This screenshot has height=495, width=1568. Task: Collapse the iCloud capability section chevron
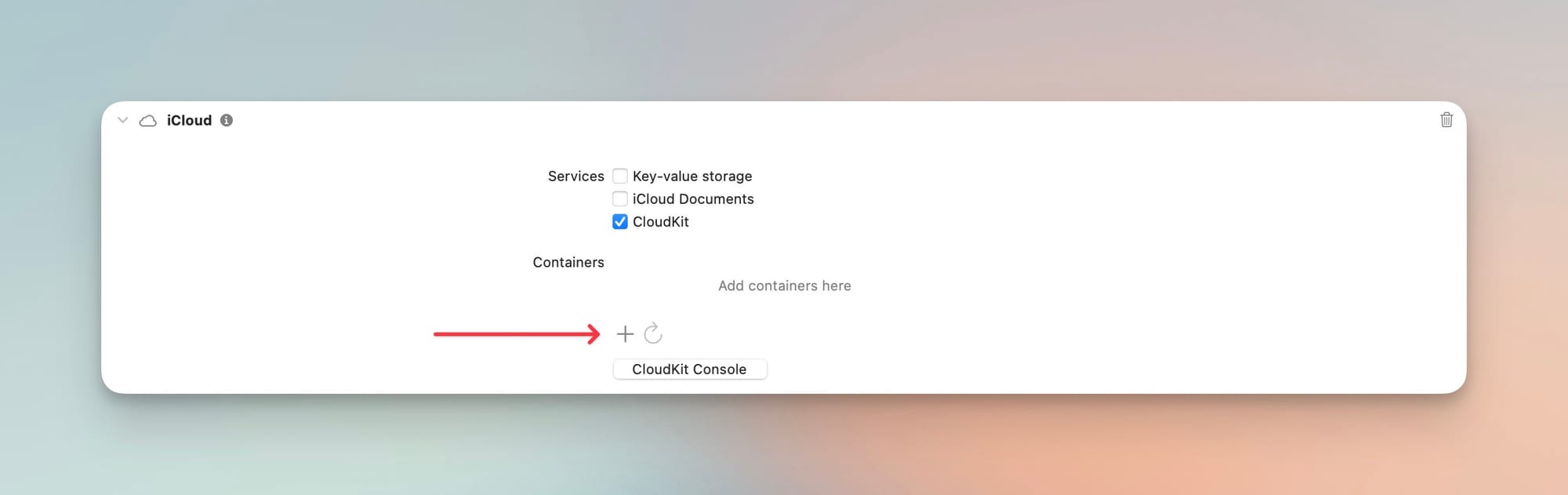point(122,120)
